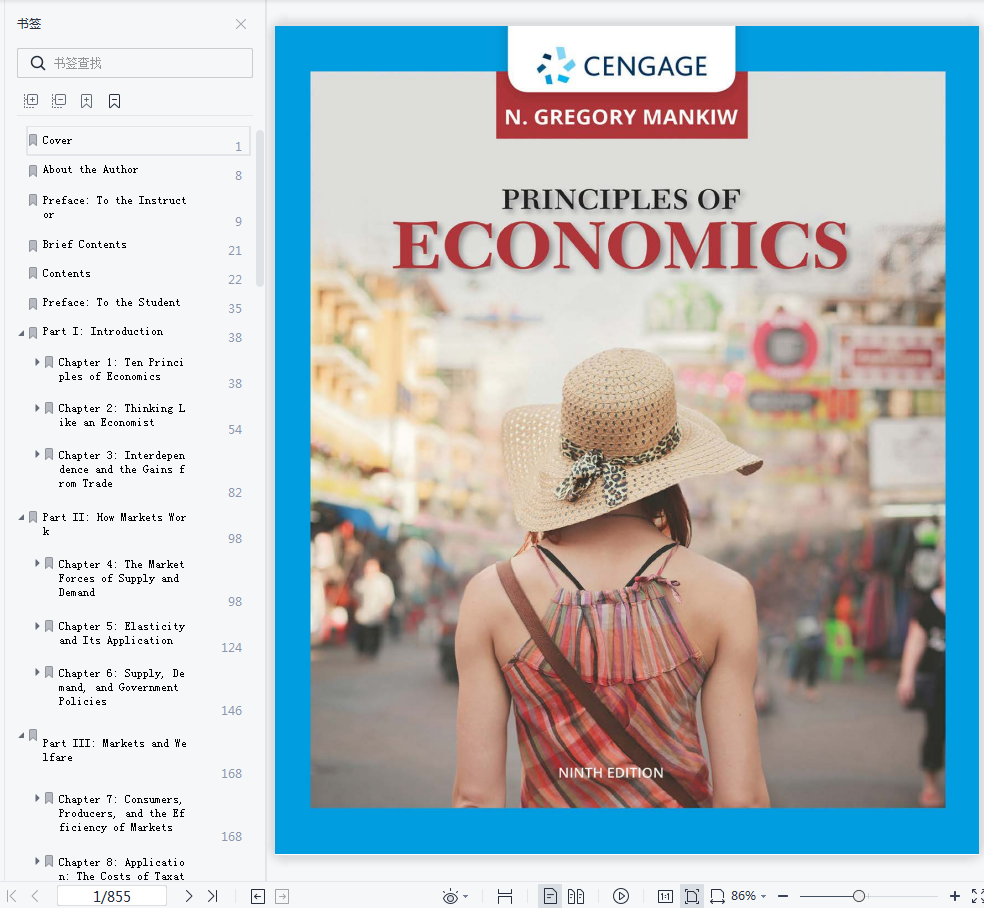Expand all bookmarks in the panel

tap(31, 100)
